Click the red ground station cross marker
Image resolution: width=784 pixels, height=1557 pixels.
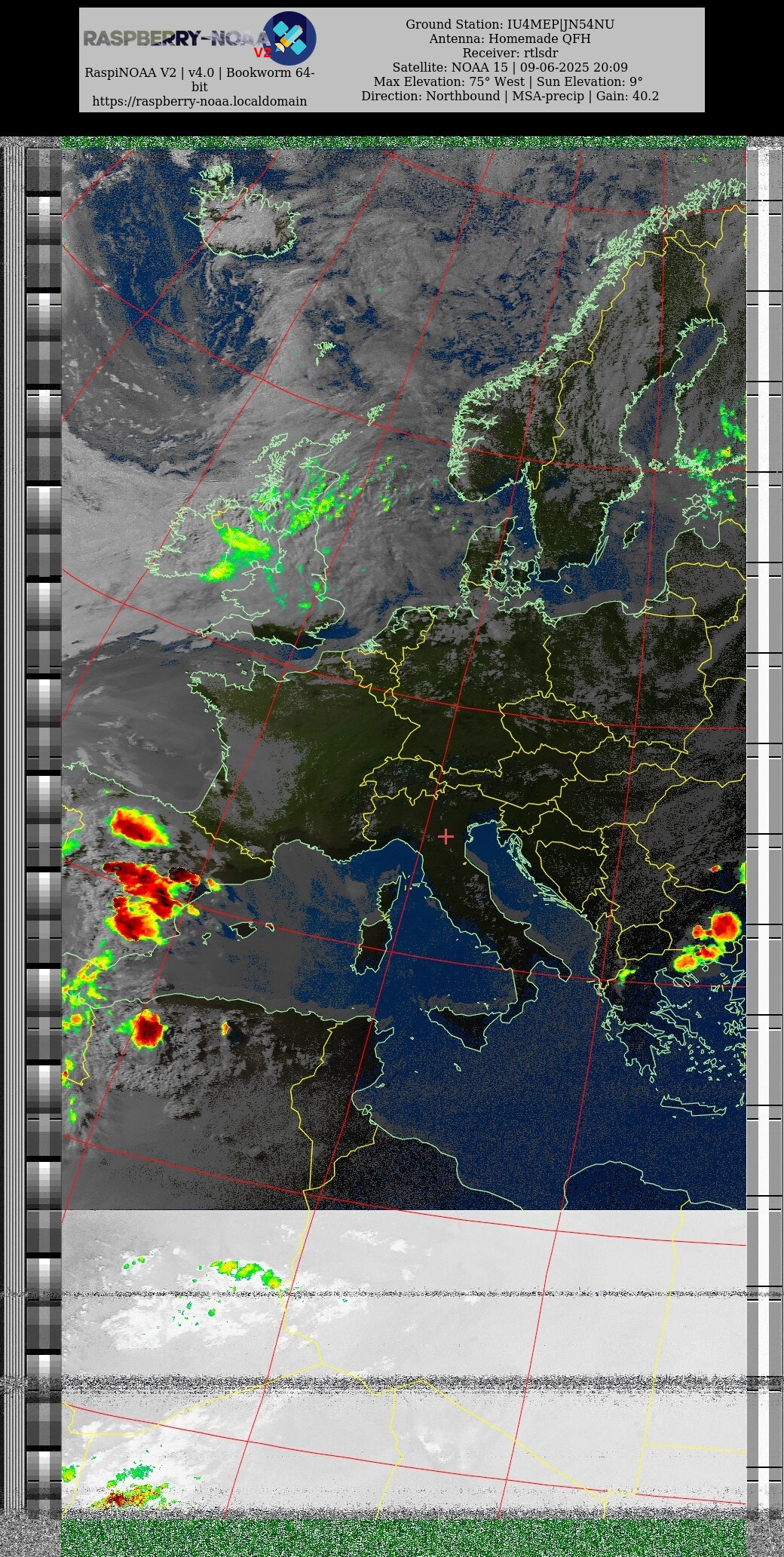446,836
